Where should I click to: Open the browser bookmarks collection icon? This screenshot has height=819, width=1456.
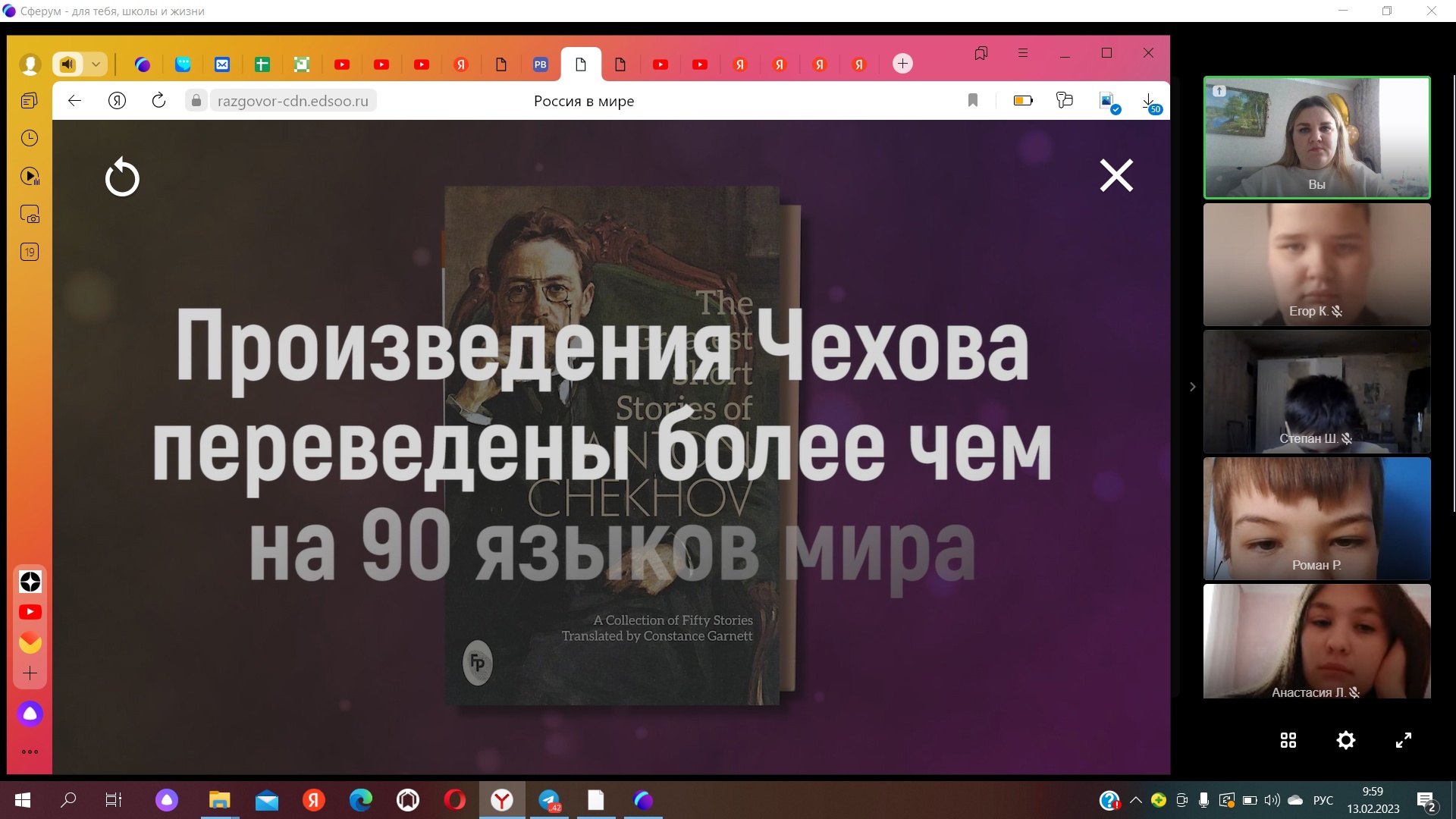(981, 53)
